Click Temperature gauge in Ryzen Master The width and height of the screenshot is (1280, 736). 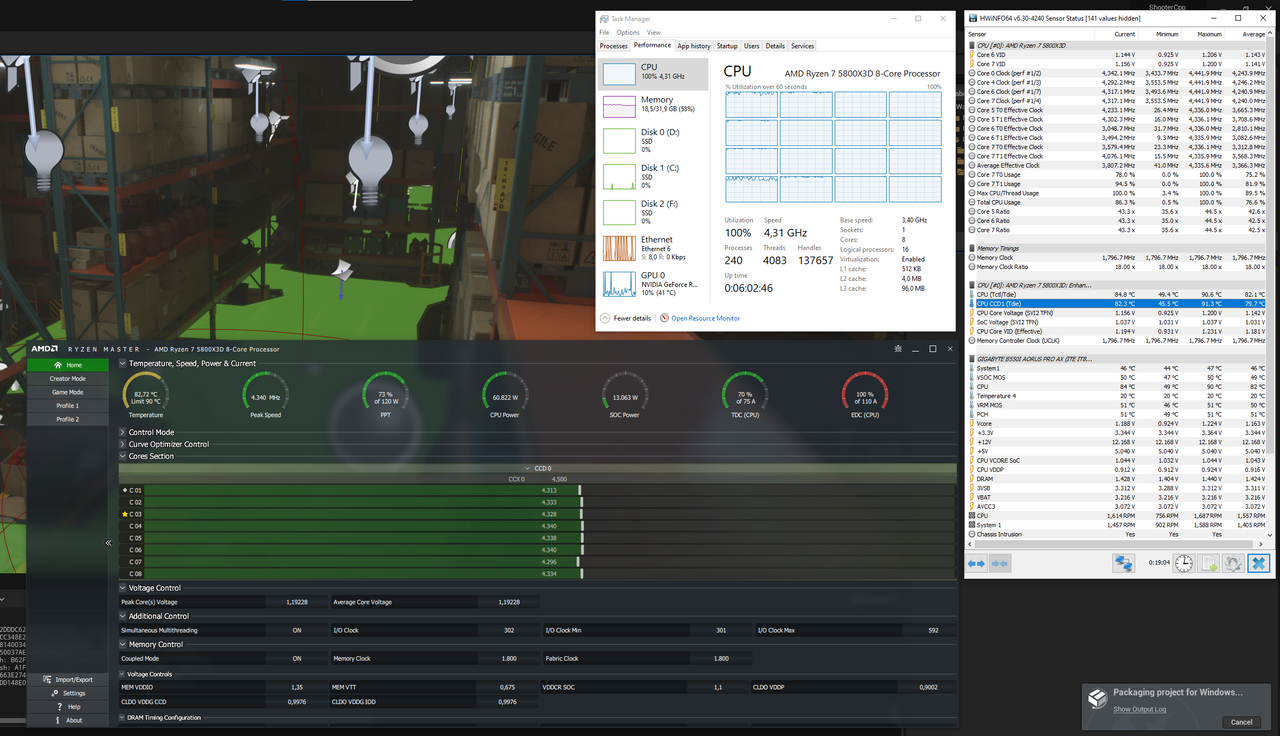pos(146,395)
